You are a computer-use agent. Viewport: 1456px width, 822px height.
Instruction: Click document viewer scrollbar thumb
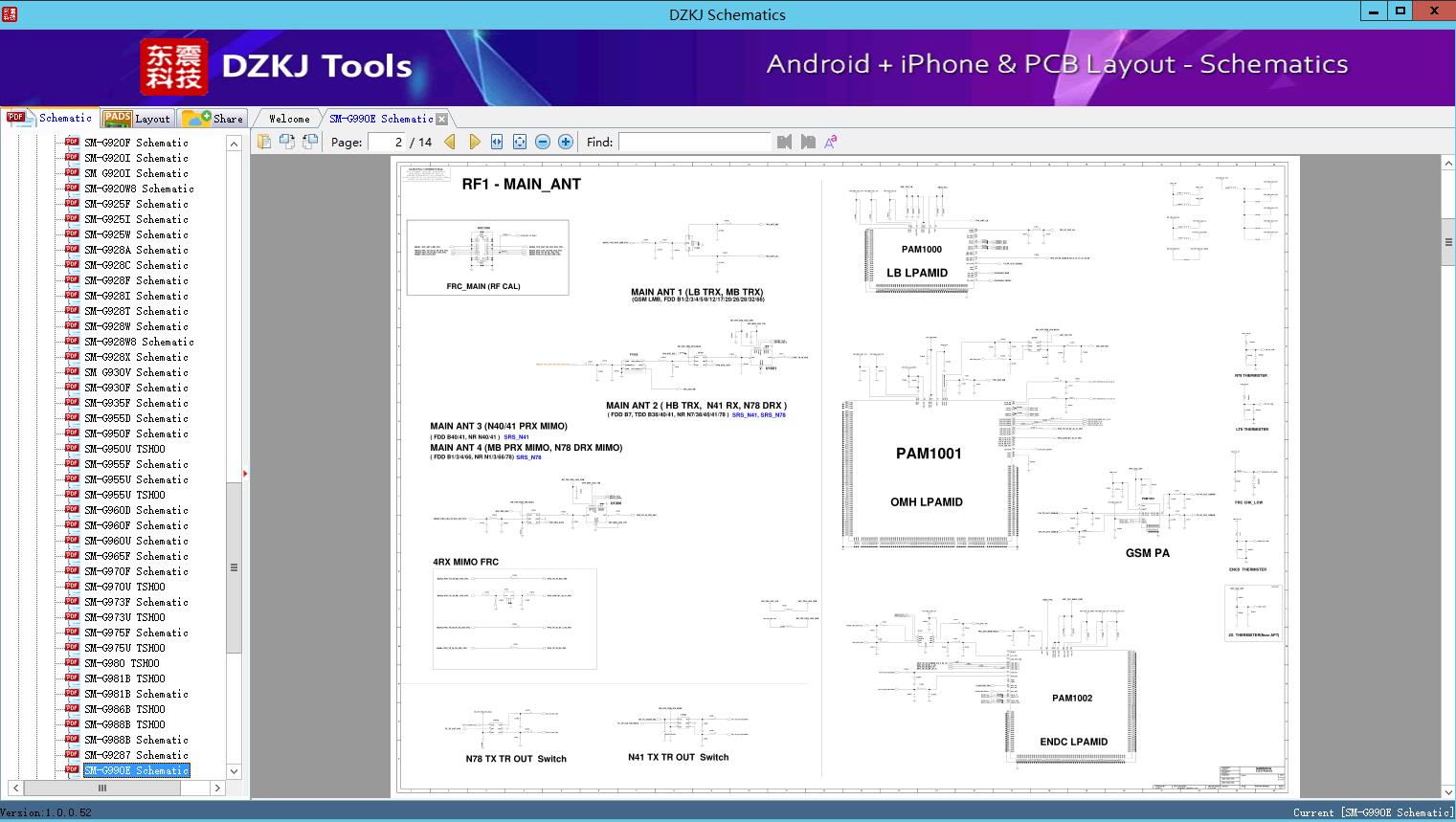coord(1448,243)
